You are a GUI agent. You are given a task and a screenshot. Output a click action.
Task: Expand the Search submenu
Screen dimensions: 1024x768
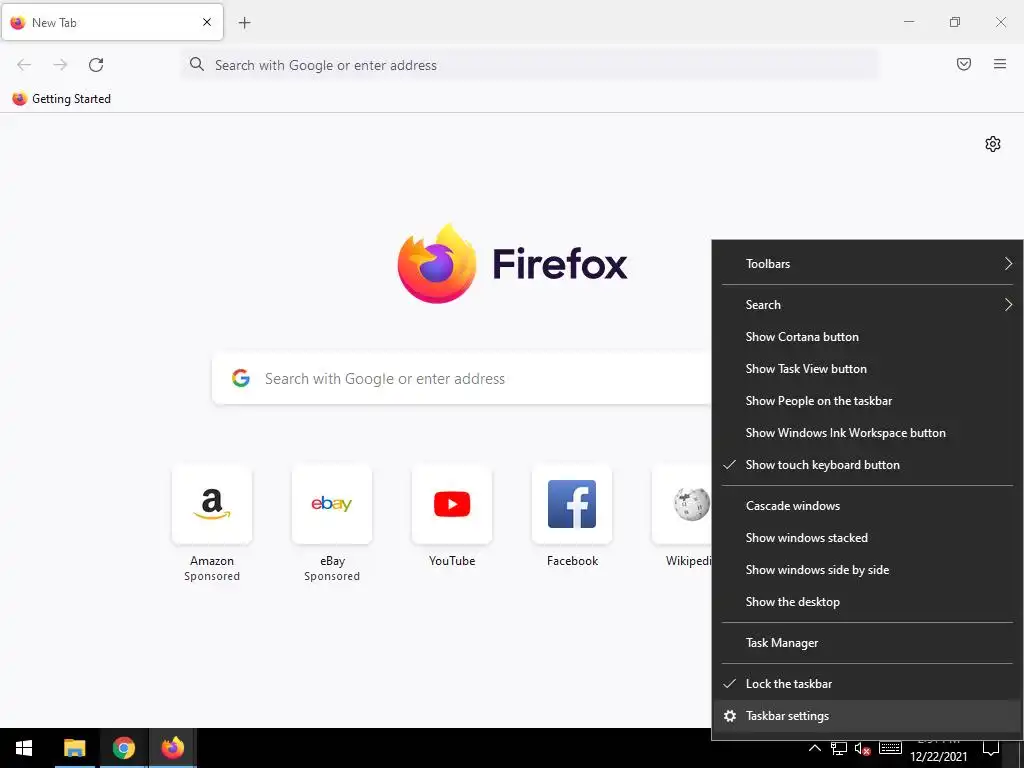(867, 305)
